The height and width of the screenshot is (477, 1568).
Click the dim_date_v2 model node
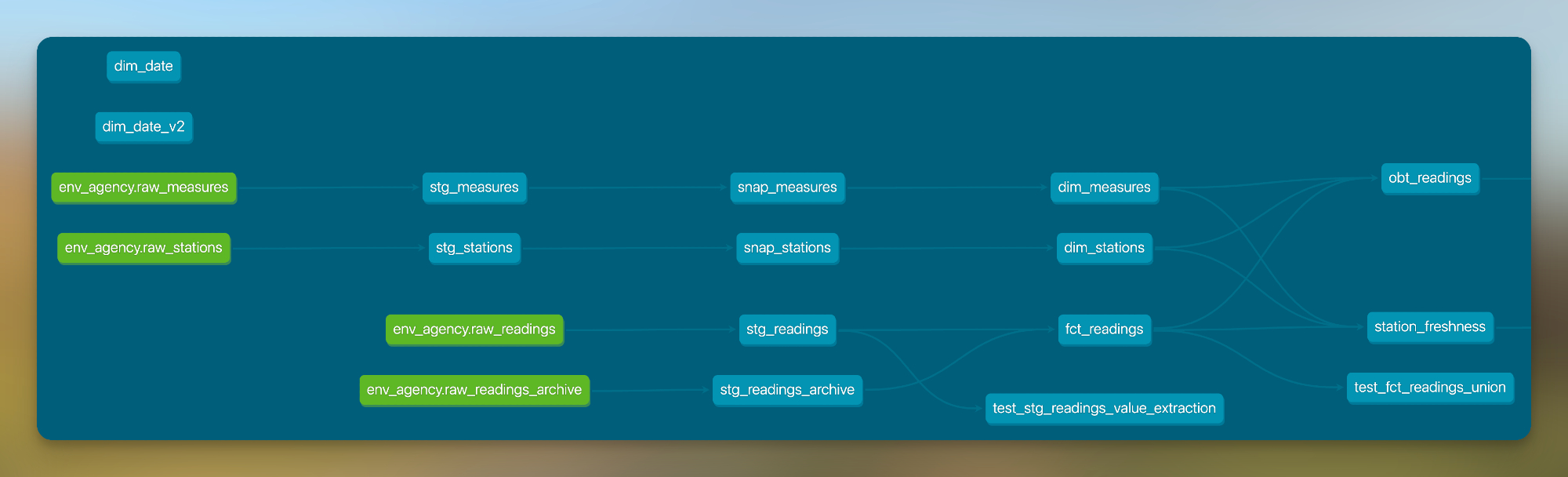coord(143,127)
